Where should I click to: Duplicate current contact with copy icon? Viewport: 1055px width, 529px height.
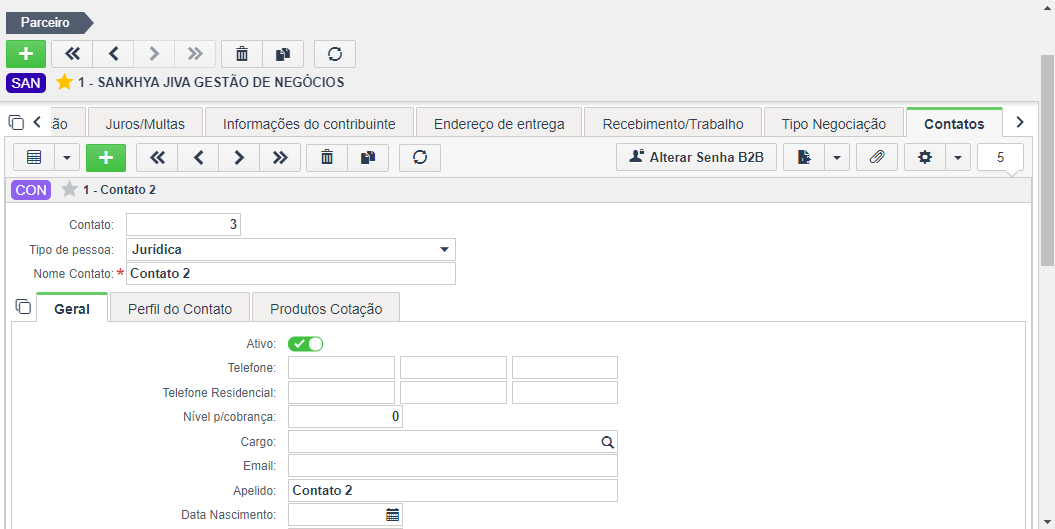368,157
